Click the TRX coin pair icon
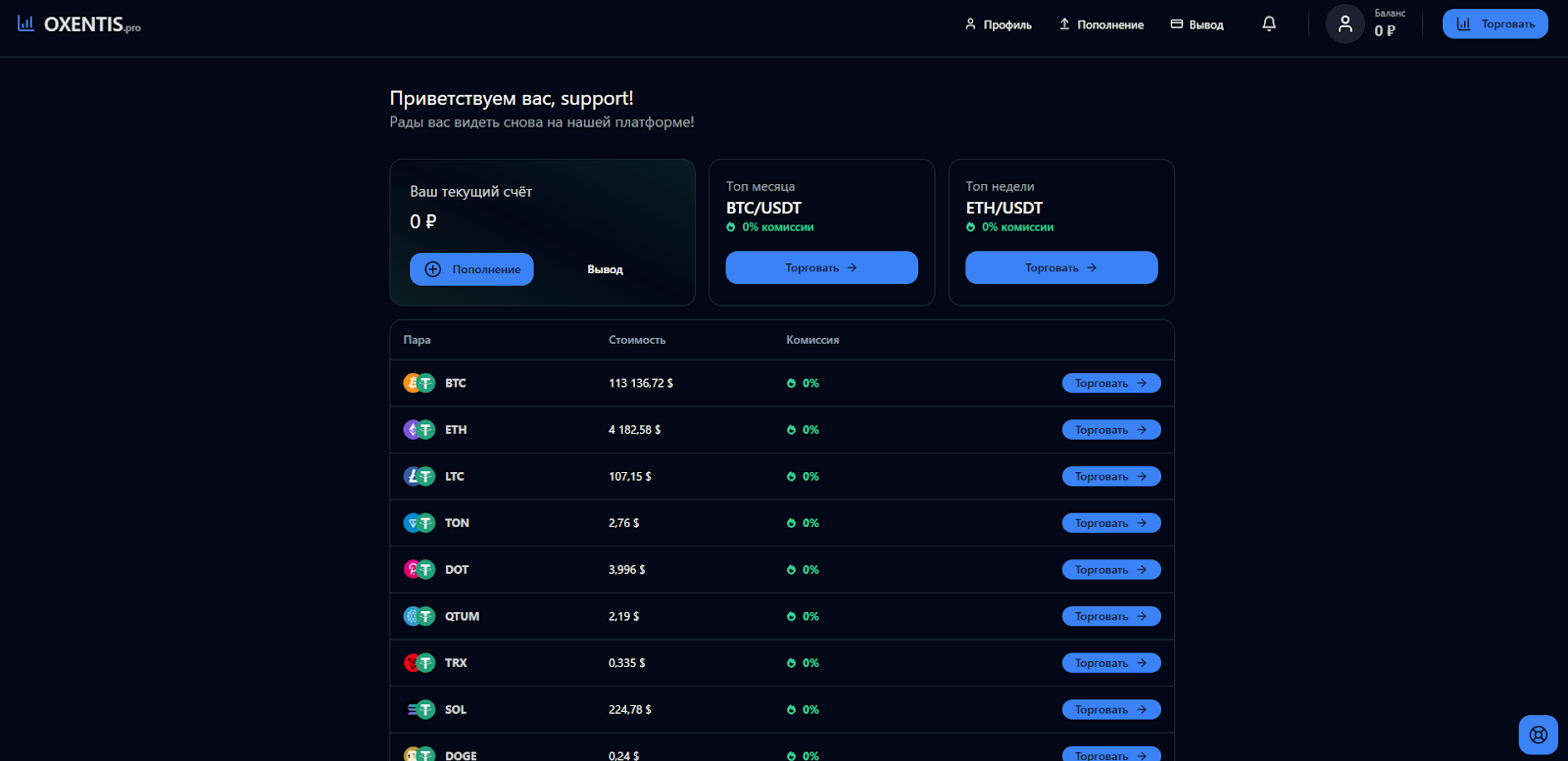 click(418, 663)
